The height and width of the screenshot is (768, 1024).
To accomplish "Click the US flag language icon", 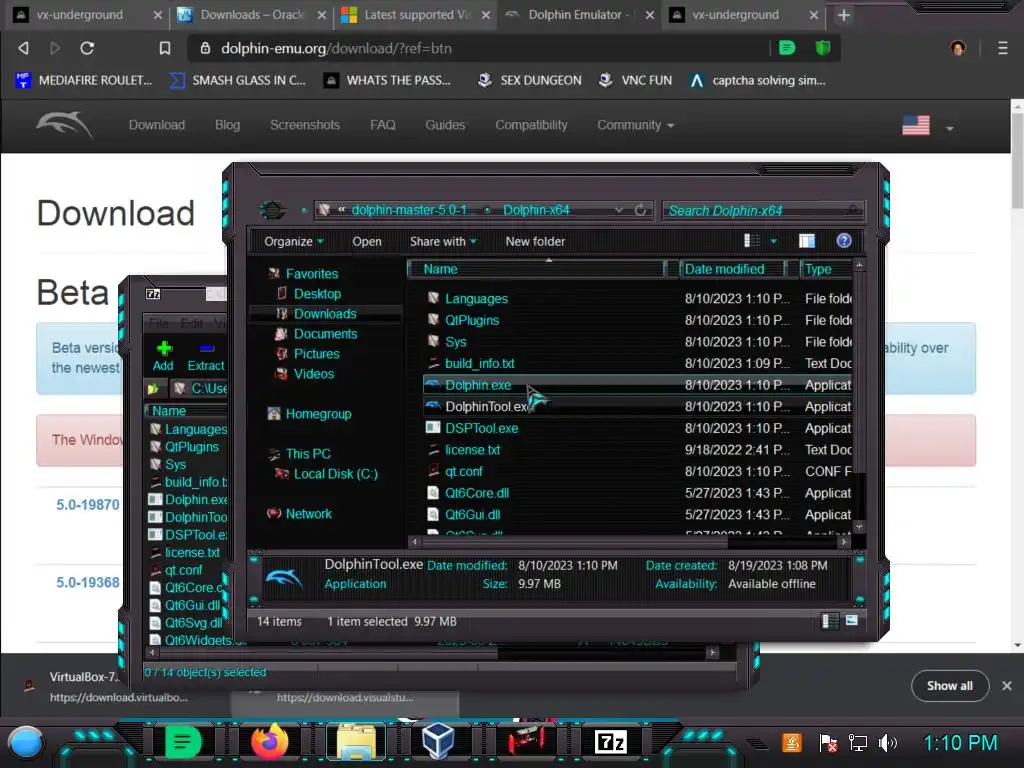I will pos(916,125).
